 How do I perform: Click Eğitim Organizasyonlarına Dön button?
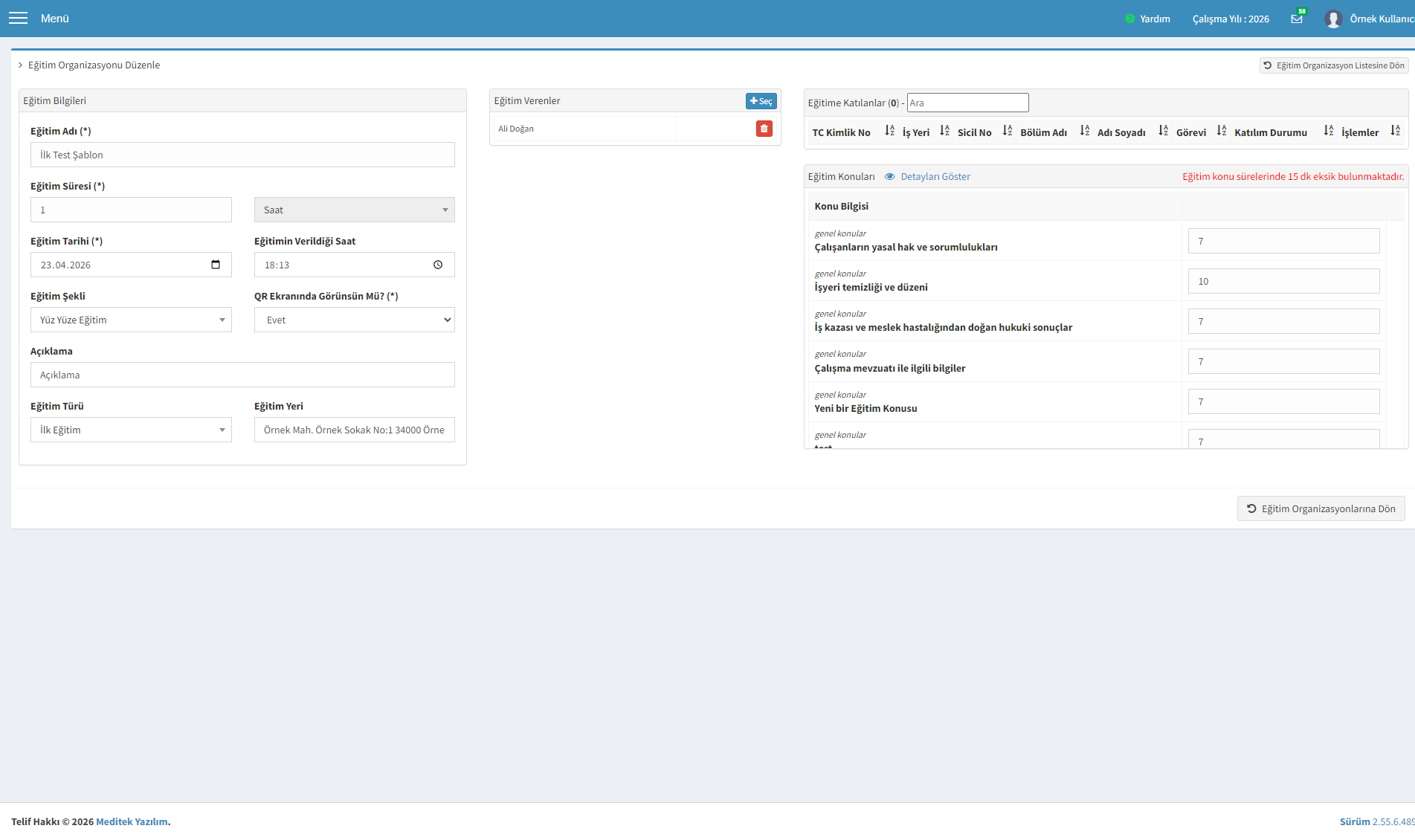click(1321, 508)
